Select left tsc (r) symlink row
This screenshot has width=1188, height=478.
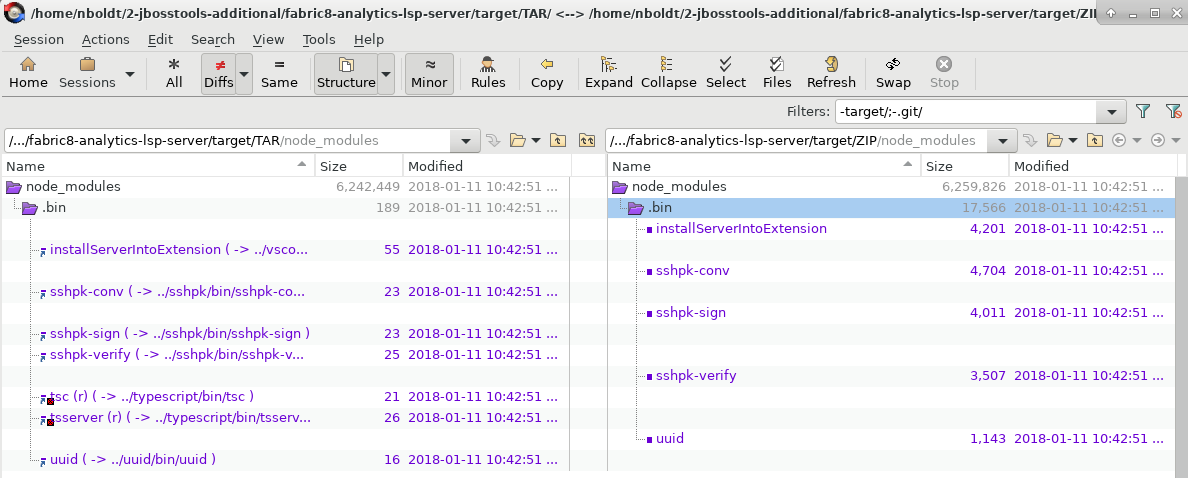click(286, 396)
